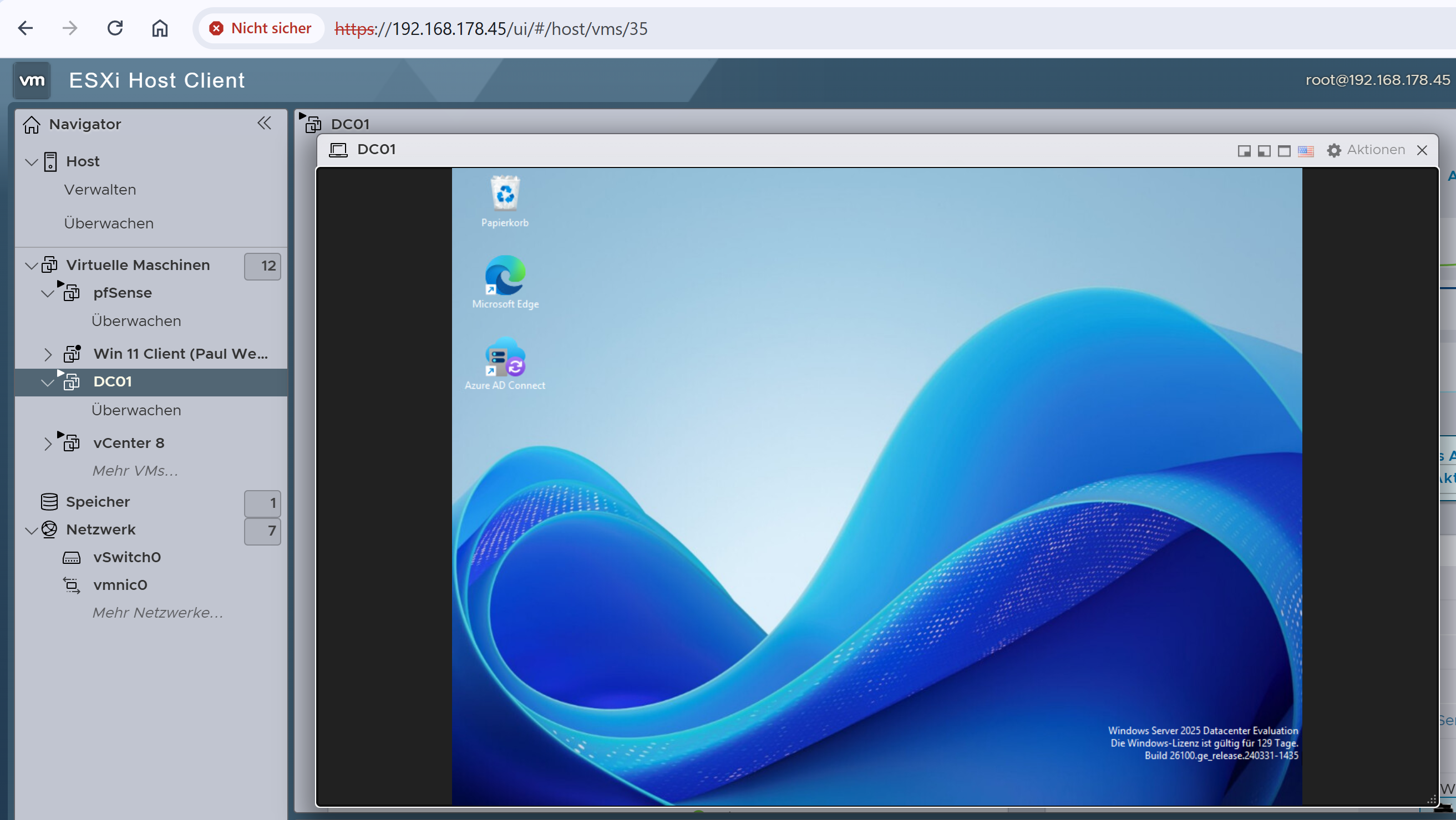
Task: Click the Mehr Netzwerke... link
Action: pyautogui.click(x=158, y=613)
